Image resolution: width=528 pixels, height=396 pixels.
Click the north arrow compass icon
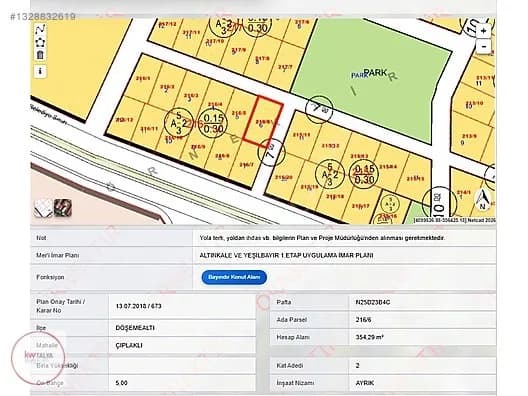482,199
